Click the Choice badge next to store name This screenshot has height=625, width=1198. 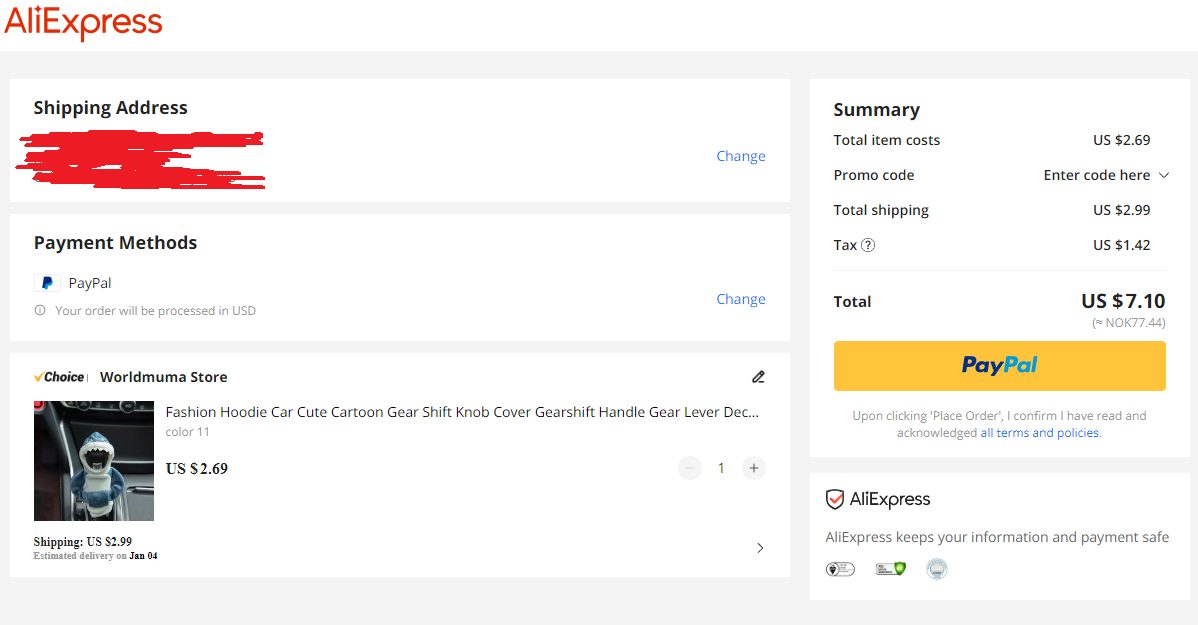point(59,377)
